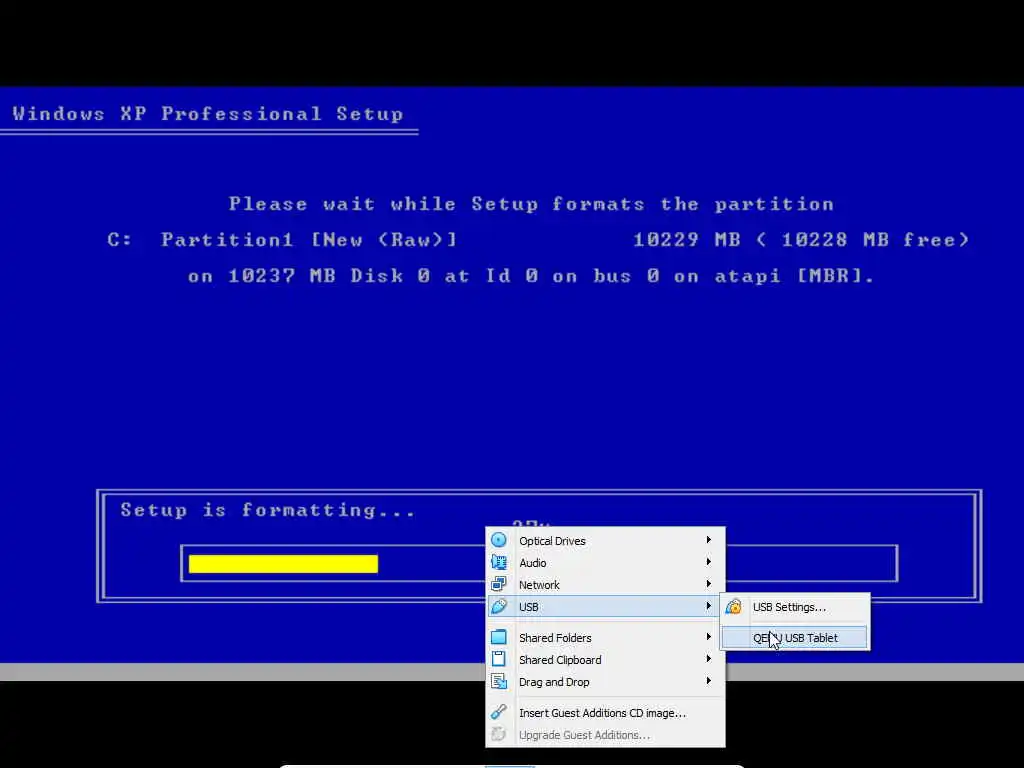Expand the Network submenu arrow
The height and width of the screenshot is (768, 1024).
(709, 584)
